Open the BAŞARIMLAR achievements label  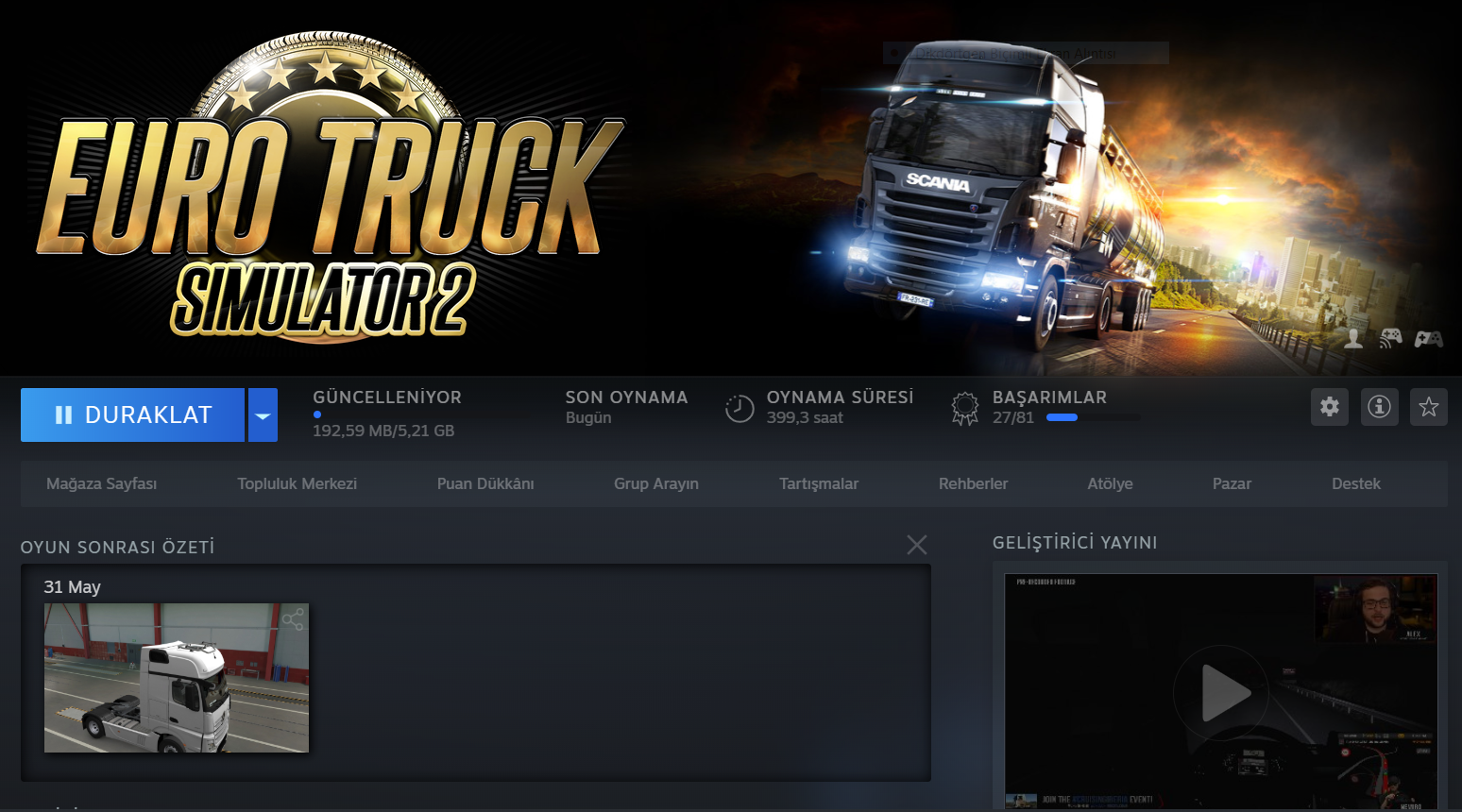(x=1049, y=398)
